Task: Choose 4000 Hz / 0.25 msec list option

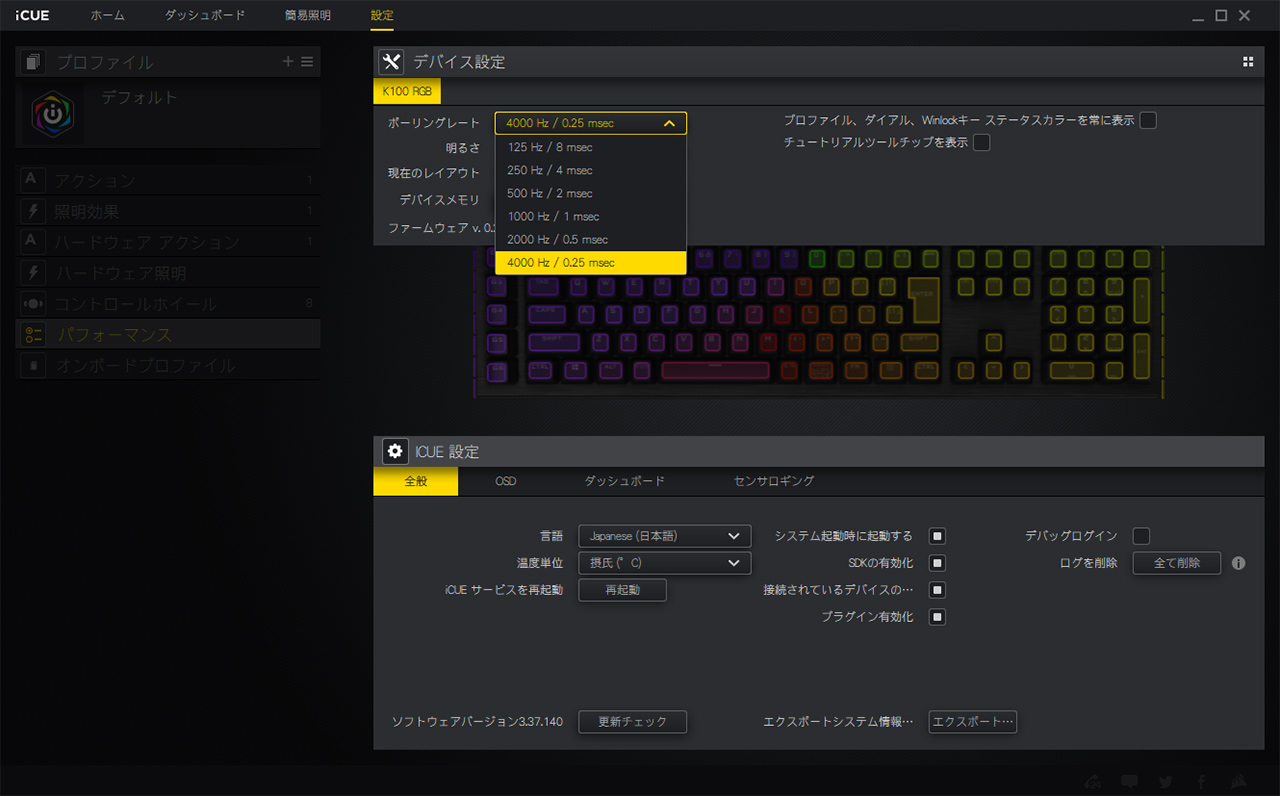Action: click(x=591, y=262)
